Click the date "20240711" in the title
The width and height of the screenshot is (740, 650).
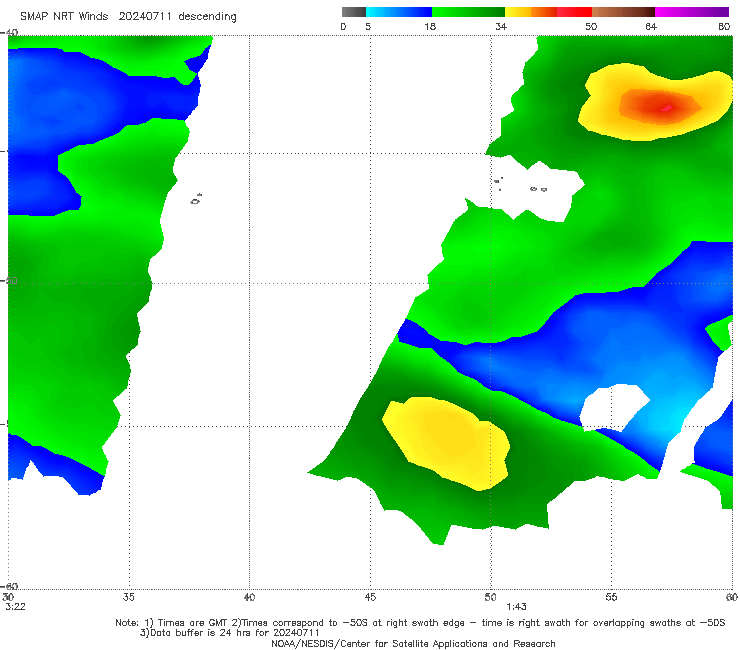[x=144, y=16]
